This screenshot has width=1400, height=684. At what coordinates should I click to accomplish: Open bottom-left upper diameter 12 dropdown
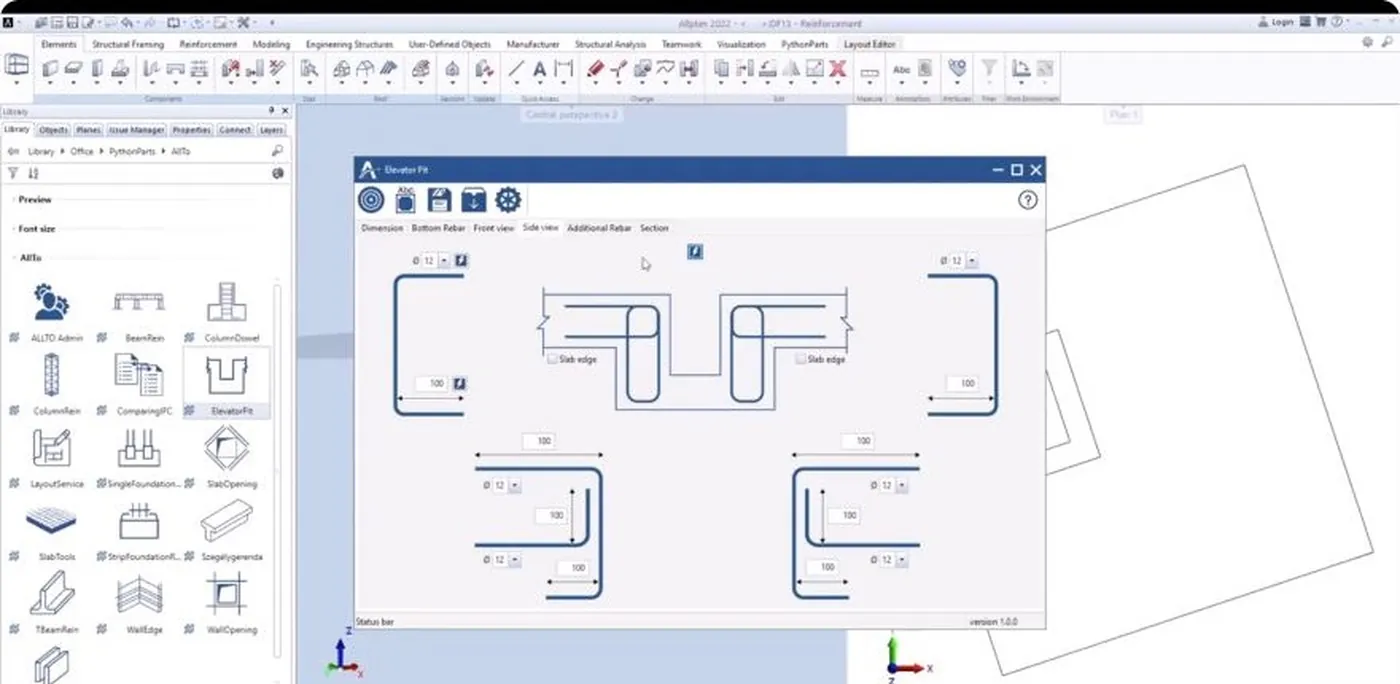coord(515,485)
